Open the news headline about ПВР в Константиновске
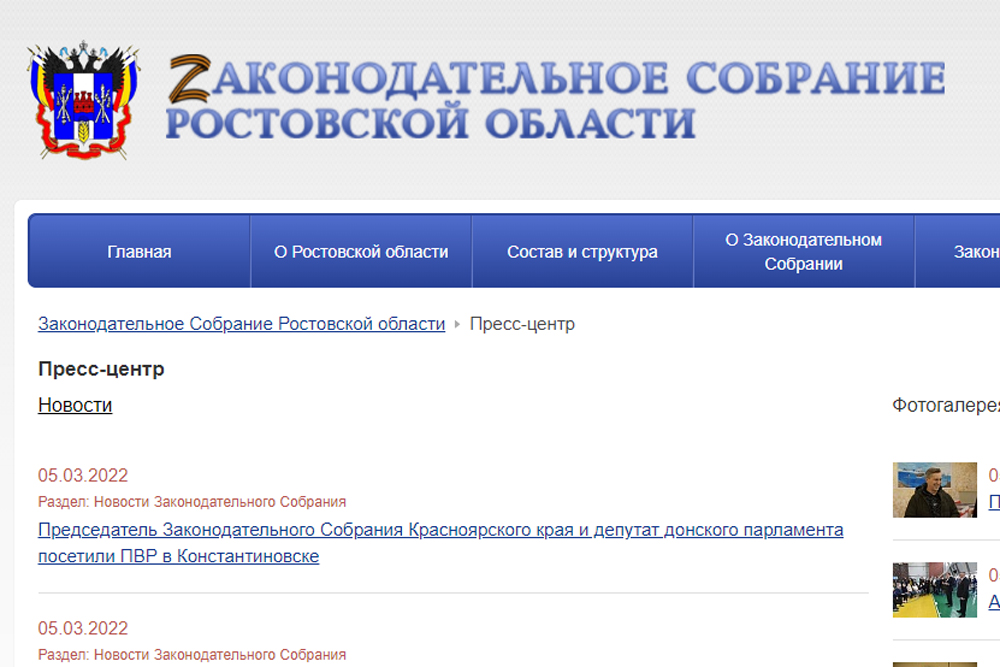This screenshot has width=1000, height=667. point(440,542)
